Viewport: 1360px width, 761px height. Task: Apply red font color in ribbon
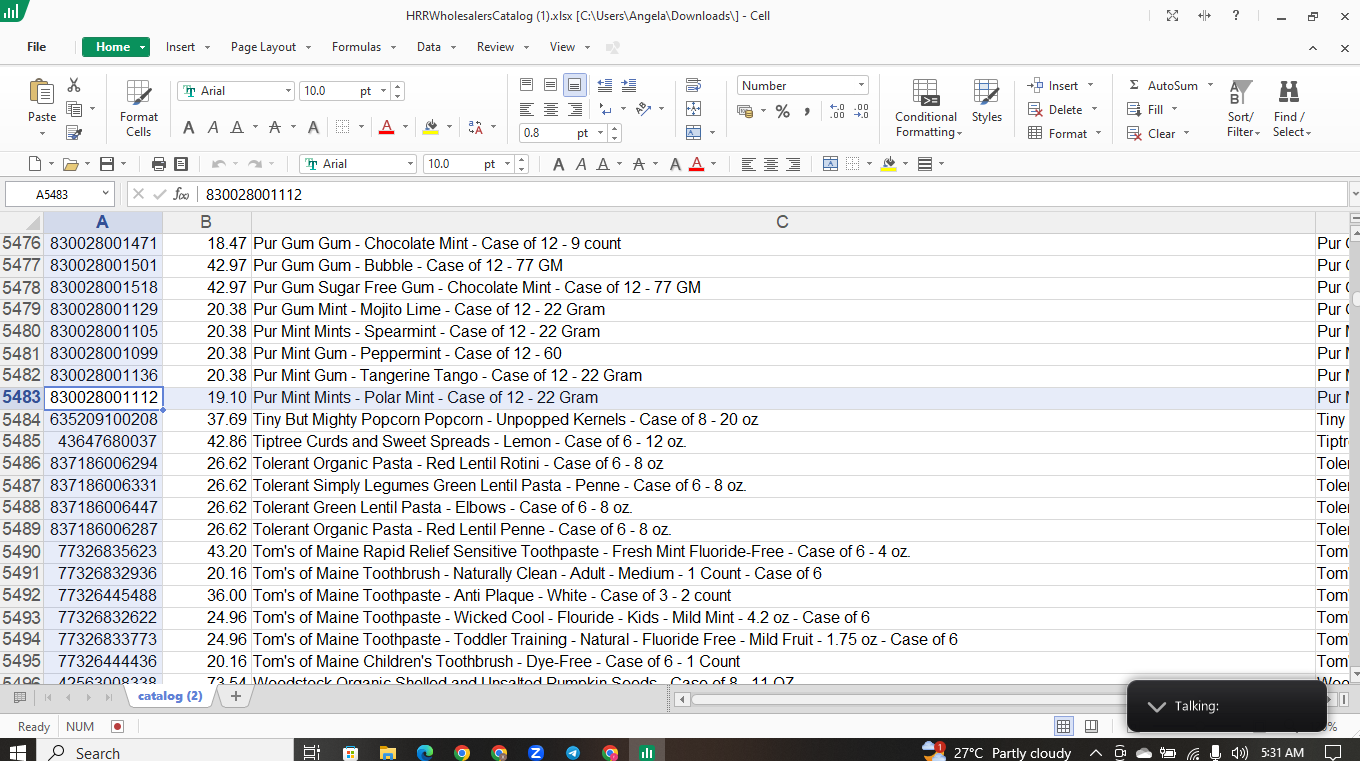(386, 127)
